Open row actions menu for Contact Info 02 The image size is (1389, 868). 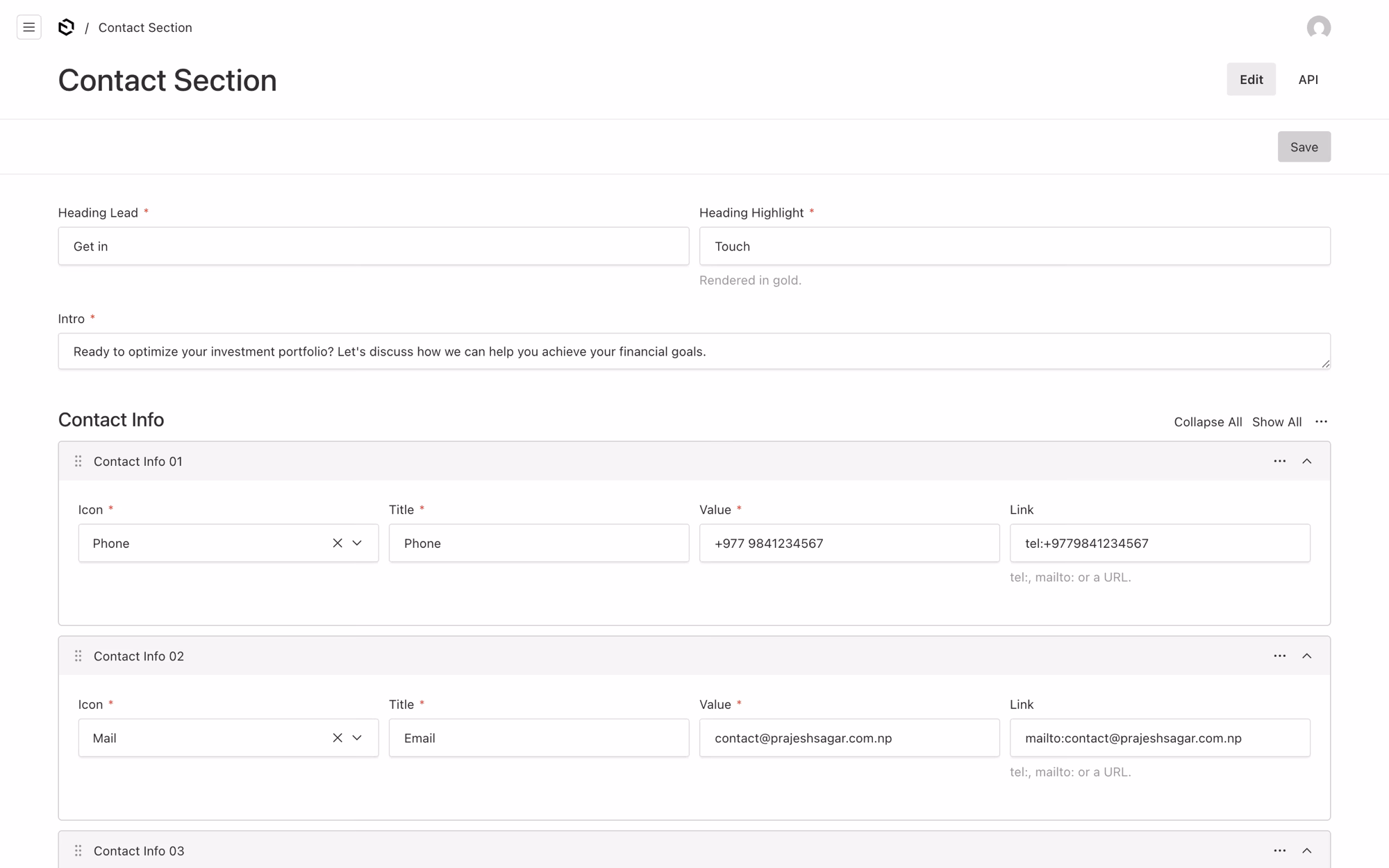click(x=1279, y=656)
